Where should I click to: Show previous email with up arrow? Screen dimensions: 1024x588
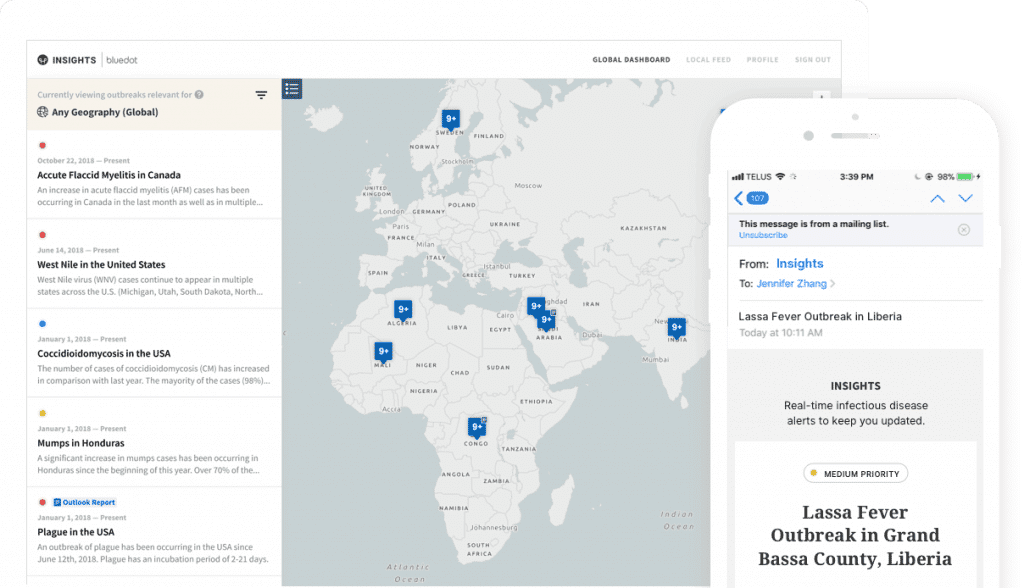pos(937,199)
